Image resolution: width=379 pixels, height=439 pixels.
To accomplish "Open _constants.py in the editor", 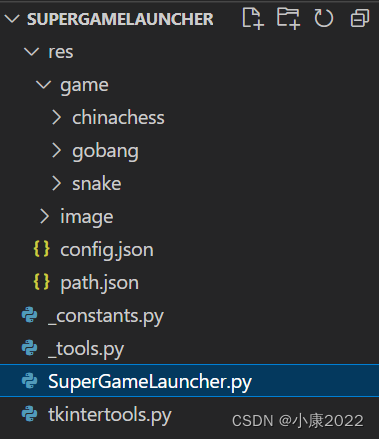I will [106, 316].
